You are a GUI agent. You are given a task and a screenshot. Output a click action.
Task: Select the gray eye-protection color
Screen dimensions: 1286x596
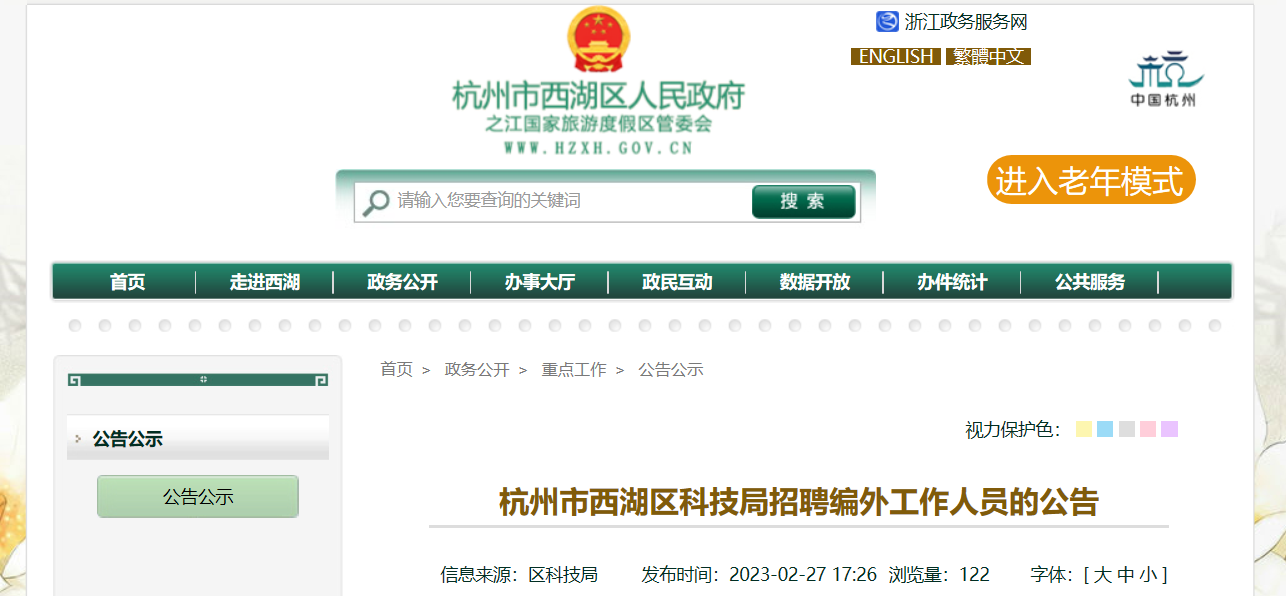pos(1126,429)
